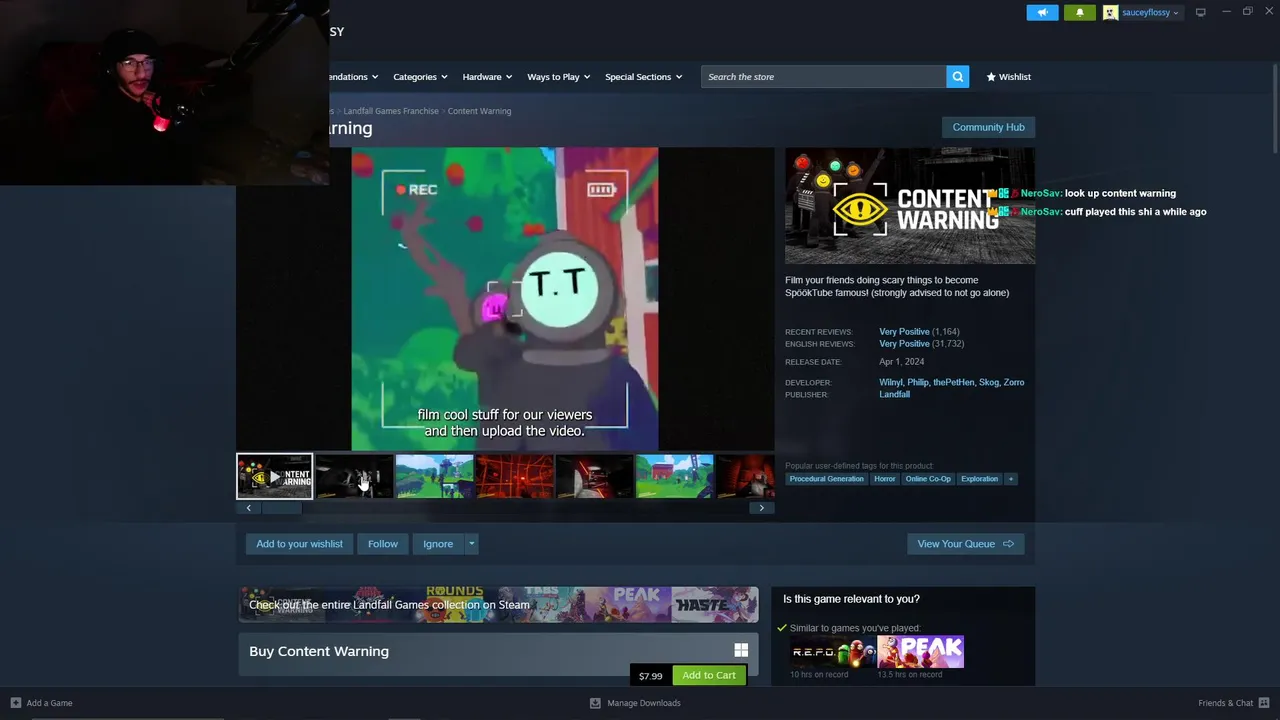The width and height of the screenshot is (1280, 720).
Task: Open developer Skog link
Action: pyautogui.click(x=988, y=382)
